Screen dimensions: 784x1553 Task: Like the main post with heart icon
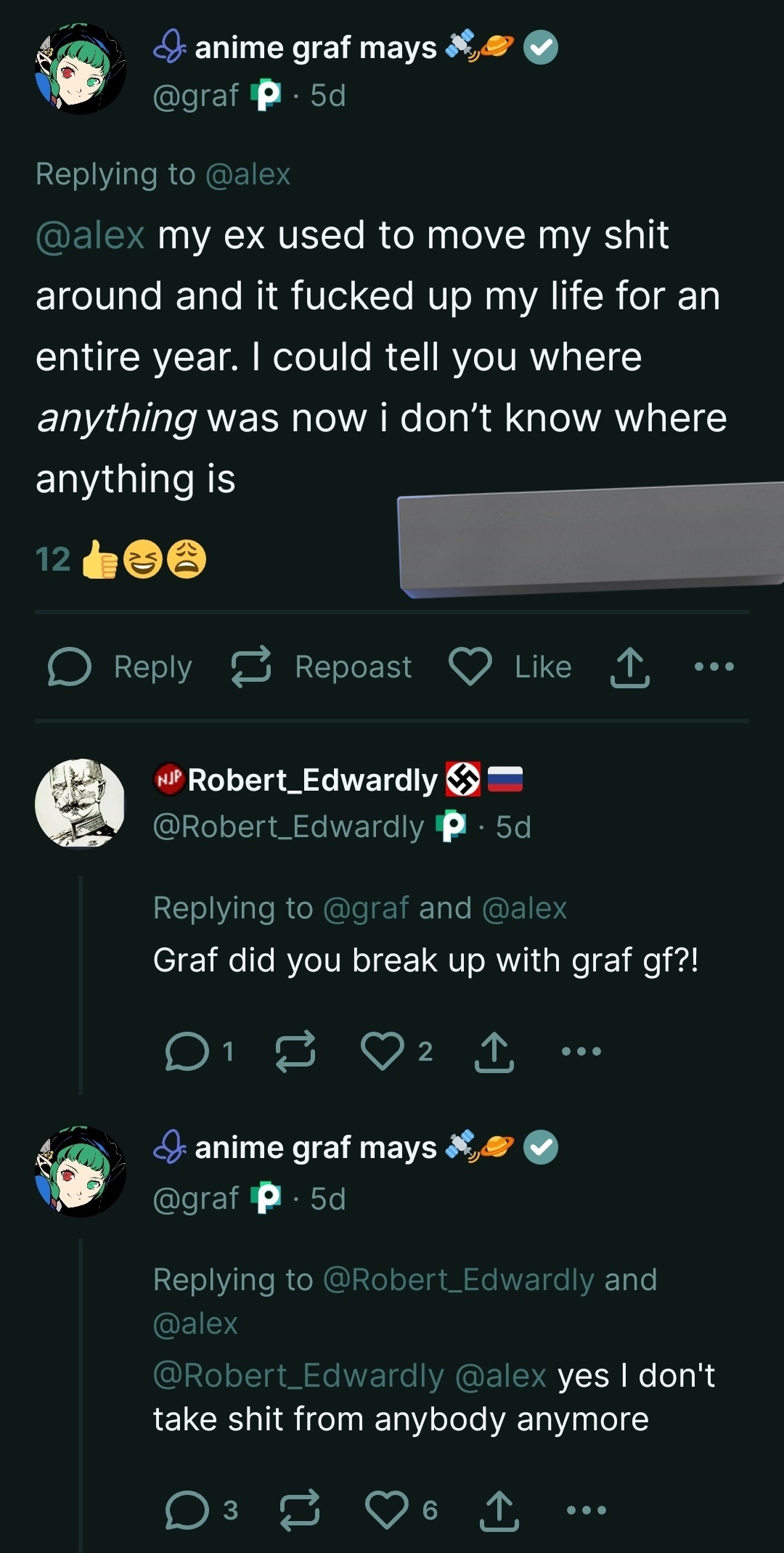tap(470, 667)
